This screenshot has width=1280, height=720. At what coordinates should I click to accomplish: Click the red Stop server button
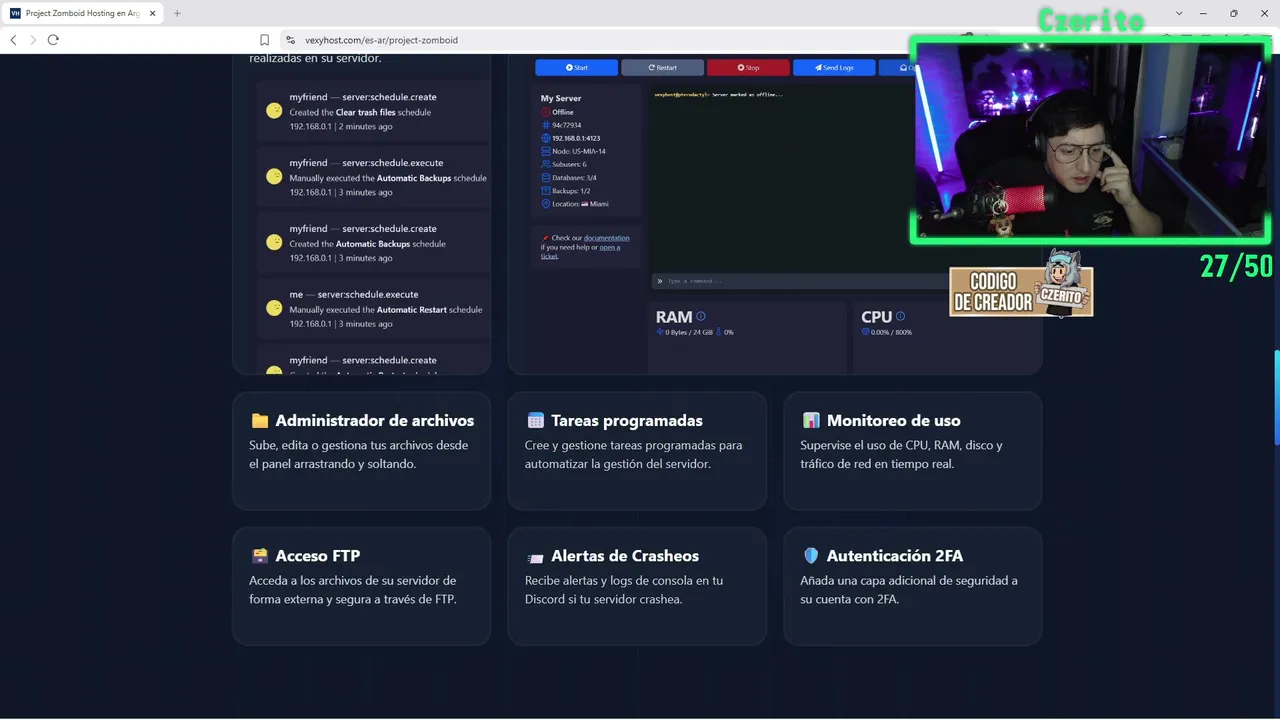(x=748, y=68)
